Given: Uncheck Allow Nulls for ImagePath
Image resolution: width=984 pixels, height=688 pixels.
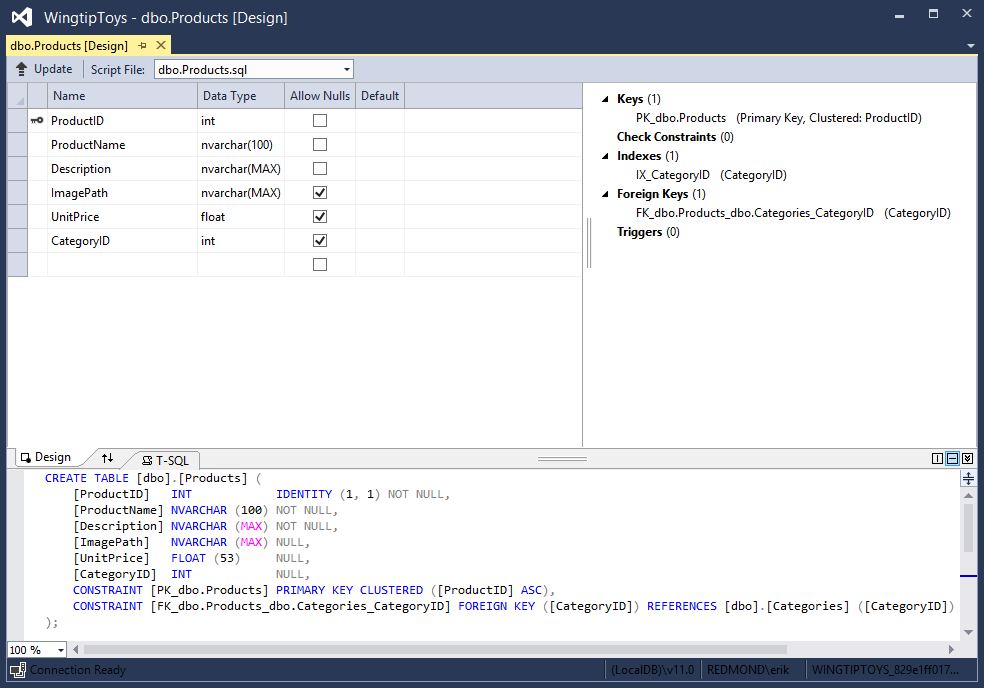Looking at the screenshot, I should click(x=318, y=192).
